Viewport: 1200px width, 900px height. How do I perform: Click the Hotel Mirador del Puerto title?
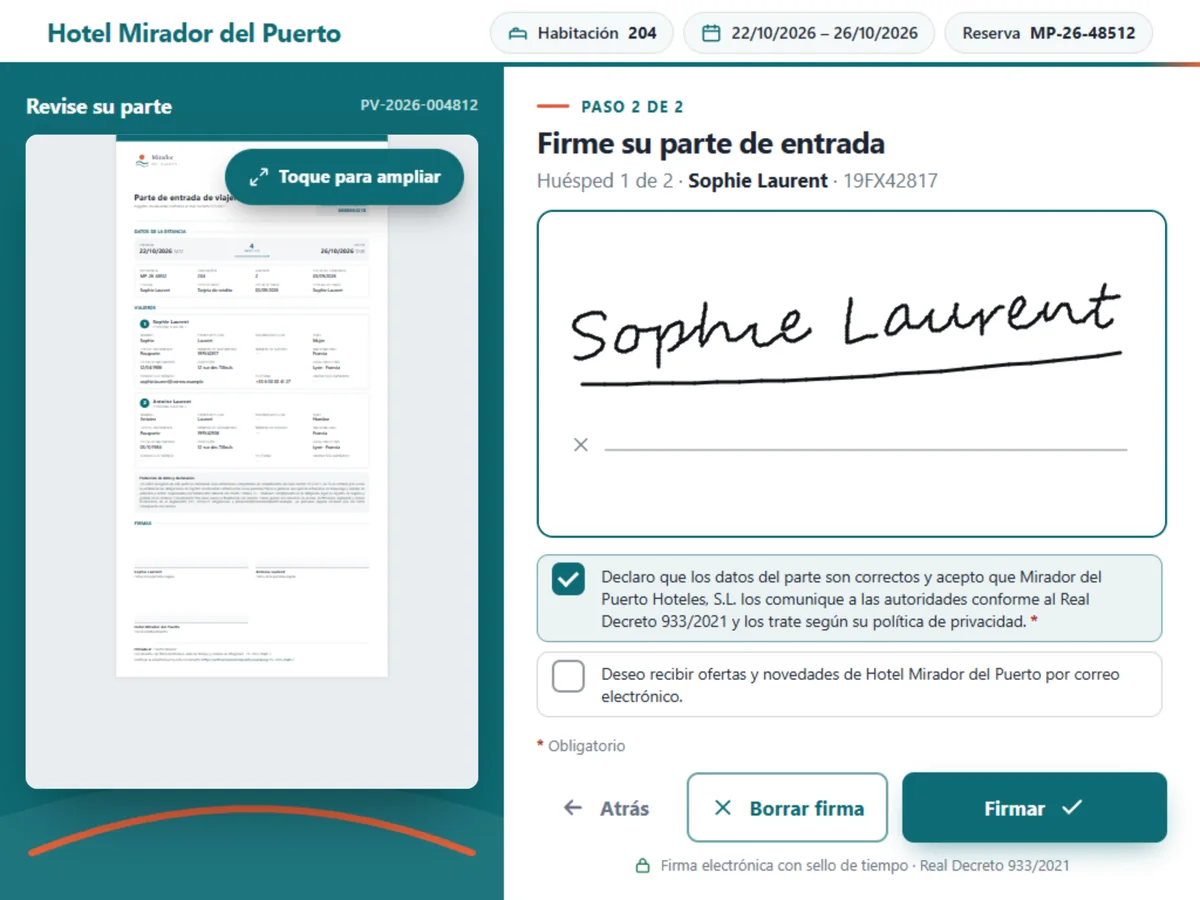194,33
